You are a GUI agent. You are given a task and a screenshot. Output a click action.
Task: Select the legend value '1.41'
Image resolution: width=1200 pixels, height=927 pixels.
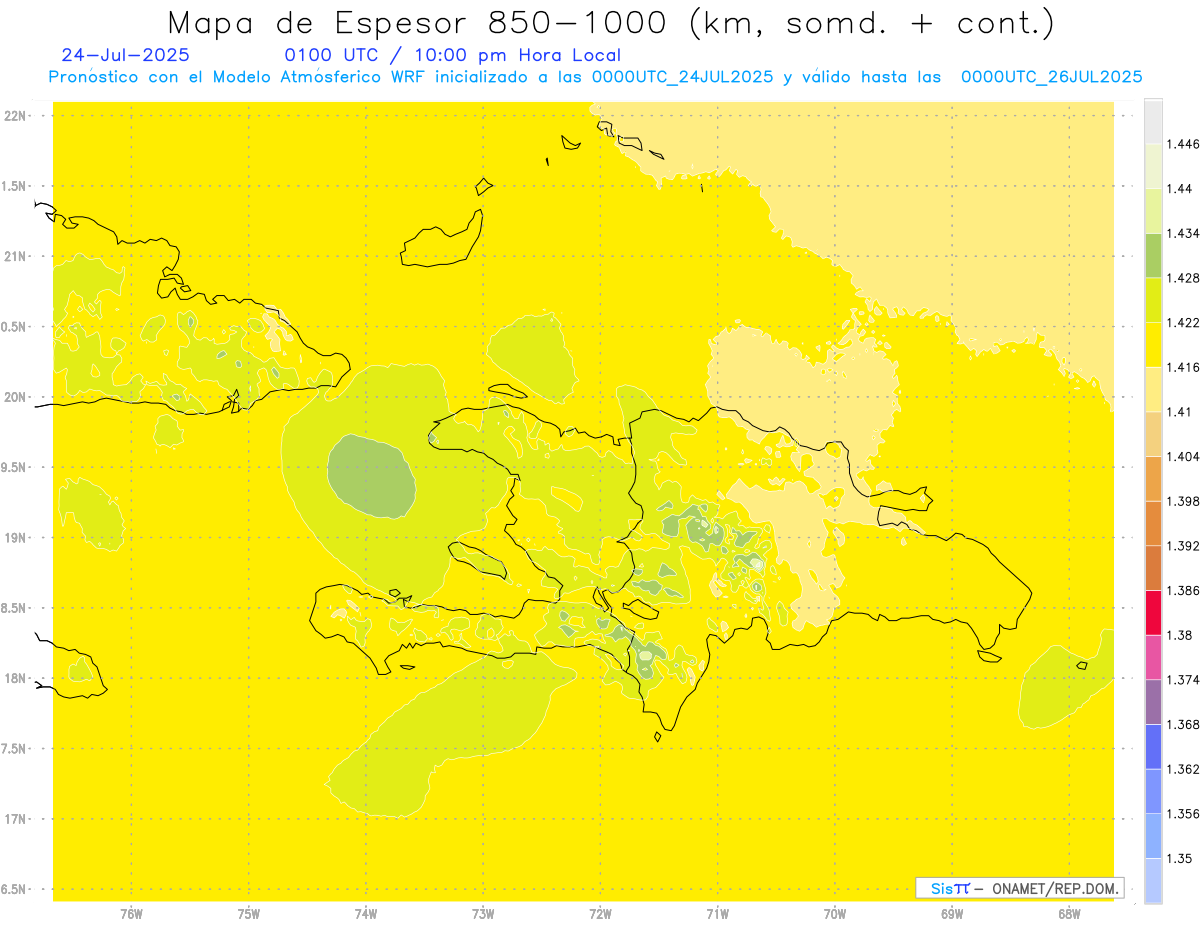[x=1179, y=412]
